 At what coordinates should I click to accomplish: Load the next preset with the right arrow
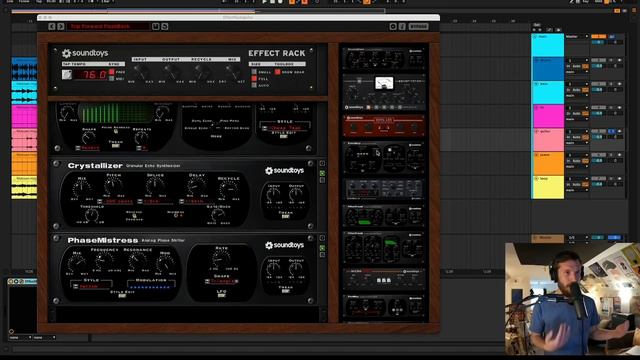pos(61,27)
